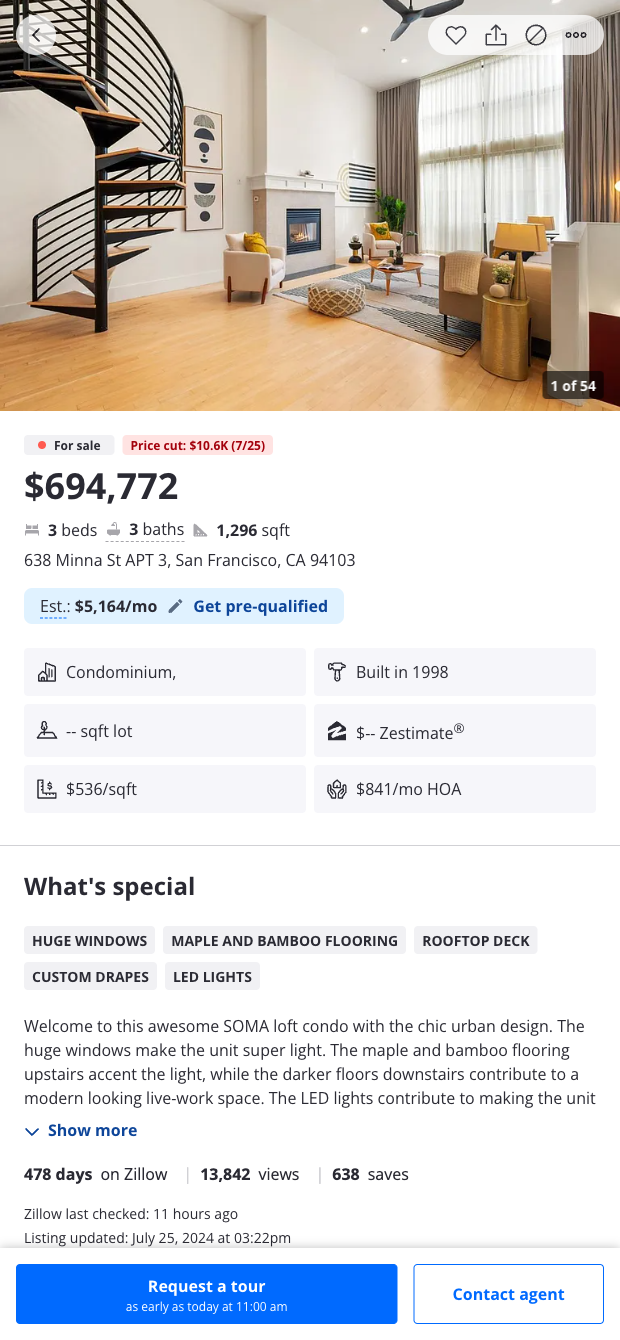
Task: Hide this home with block icon
Action: point(536,36)
